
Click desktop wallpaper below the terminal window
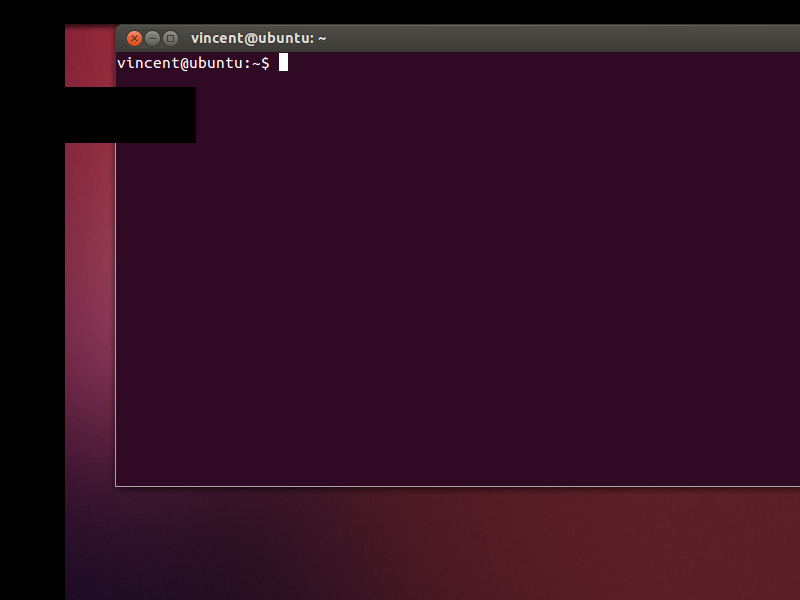click(x=450, y=545)
